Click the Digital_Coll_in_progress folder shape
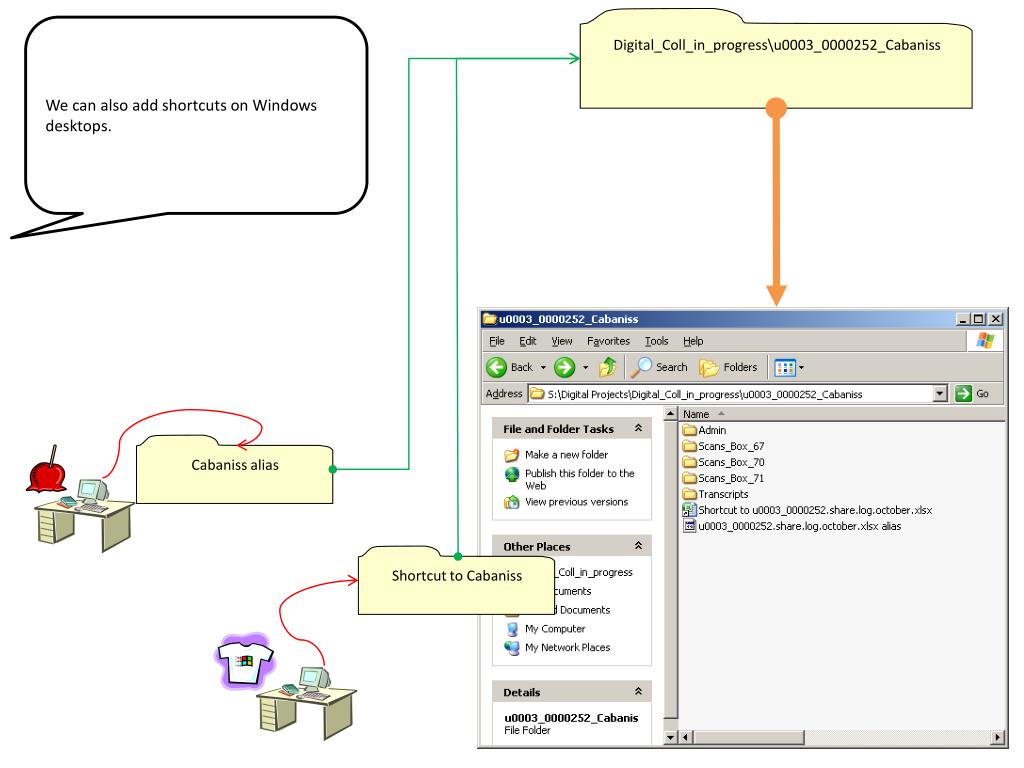Screen dimensions: 1024x768 pyautogui.click(x=776, y=58)
